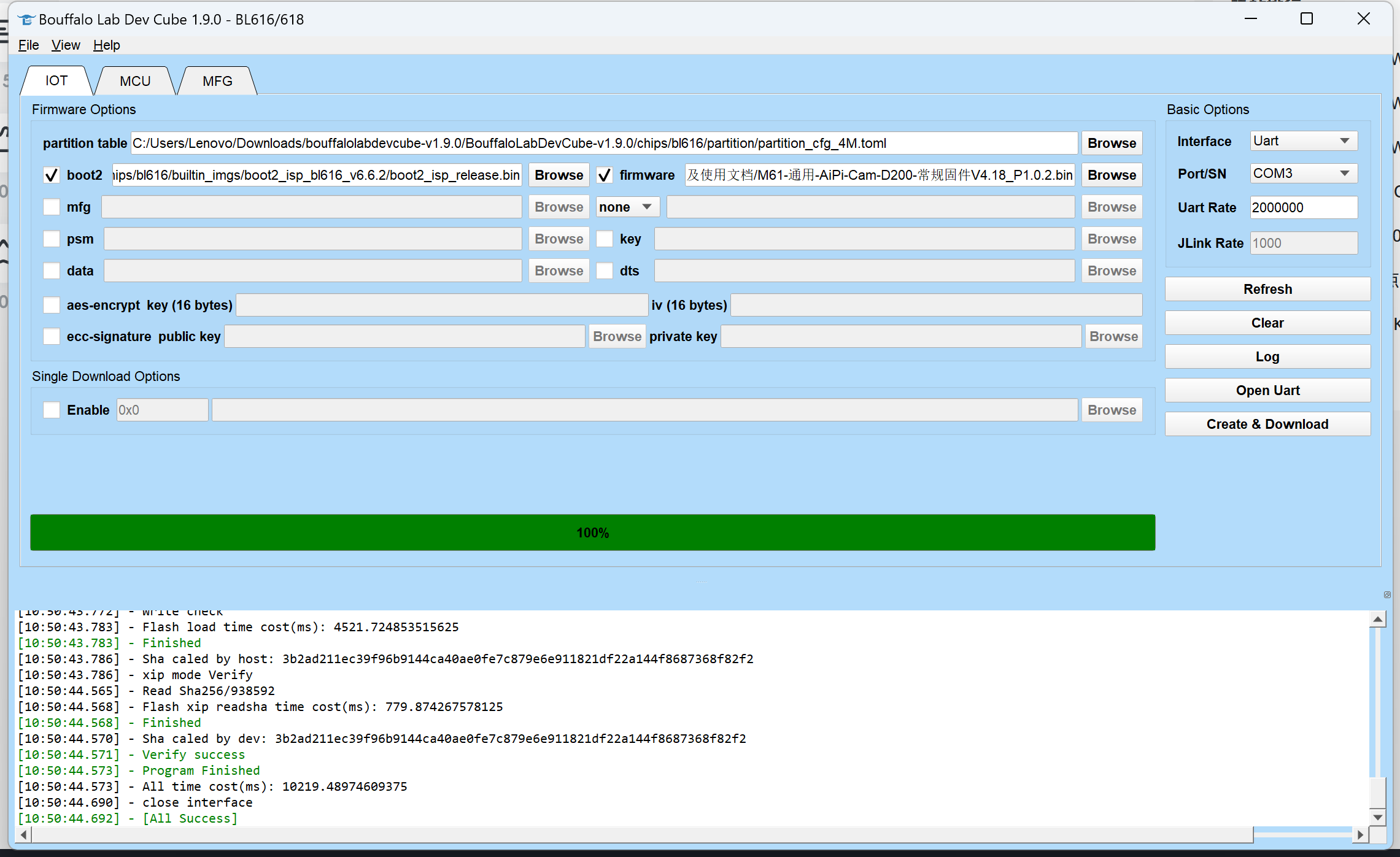The image size is (1400, 857).
Task: Browse for firmware binary file
Action: pos(1112,175)
